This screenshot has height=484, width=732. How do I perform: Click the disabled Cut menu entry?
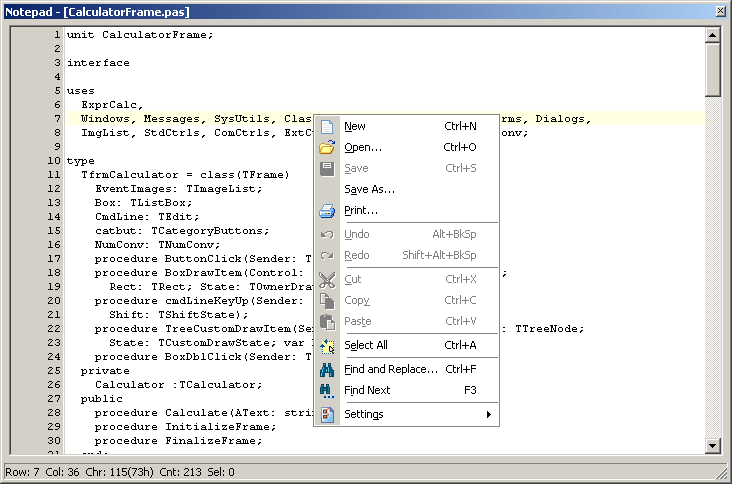[x=406, y=279]
